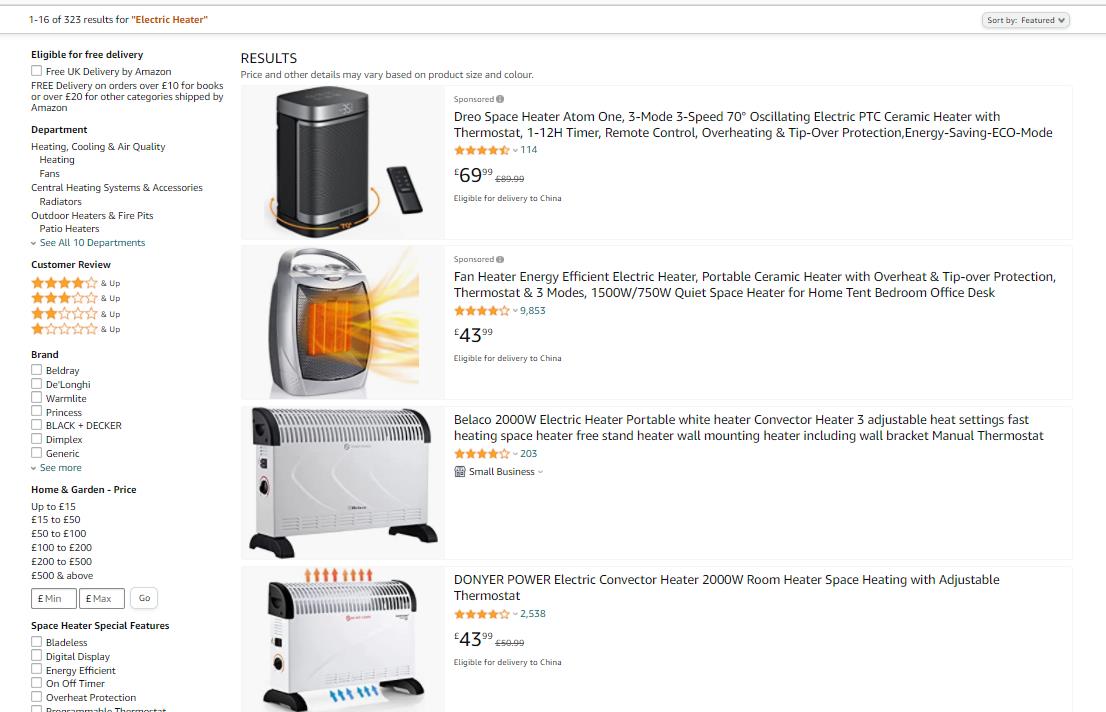
Task: Filter by 4 stars & up rating
Action: point(64,283)
